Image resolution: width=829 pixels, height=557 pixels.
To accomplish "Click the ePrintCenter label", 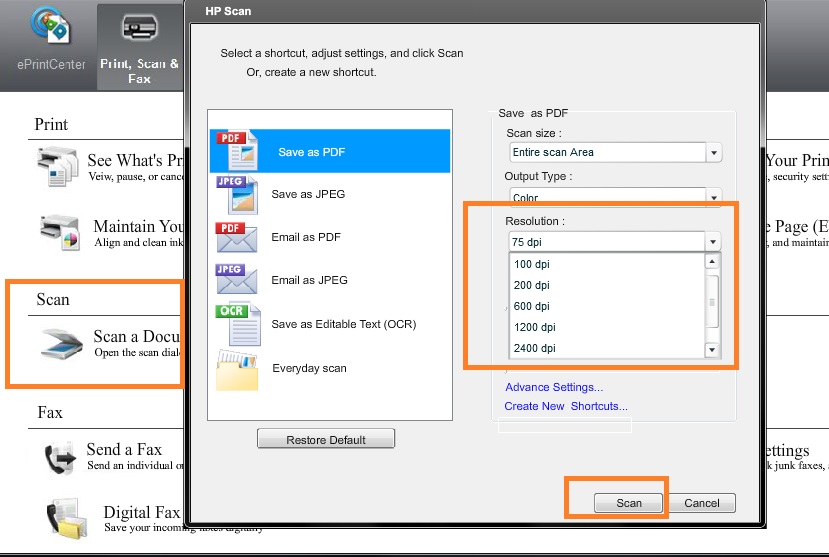I will pyautogui.click(x=51, y=64).
